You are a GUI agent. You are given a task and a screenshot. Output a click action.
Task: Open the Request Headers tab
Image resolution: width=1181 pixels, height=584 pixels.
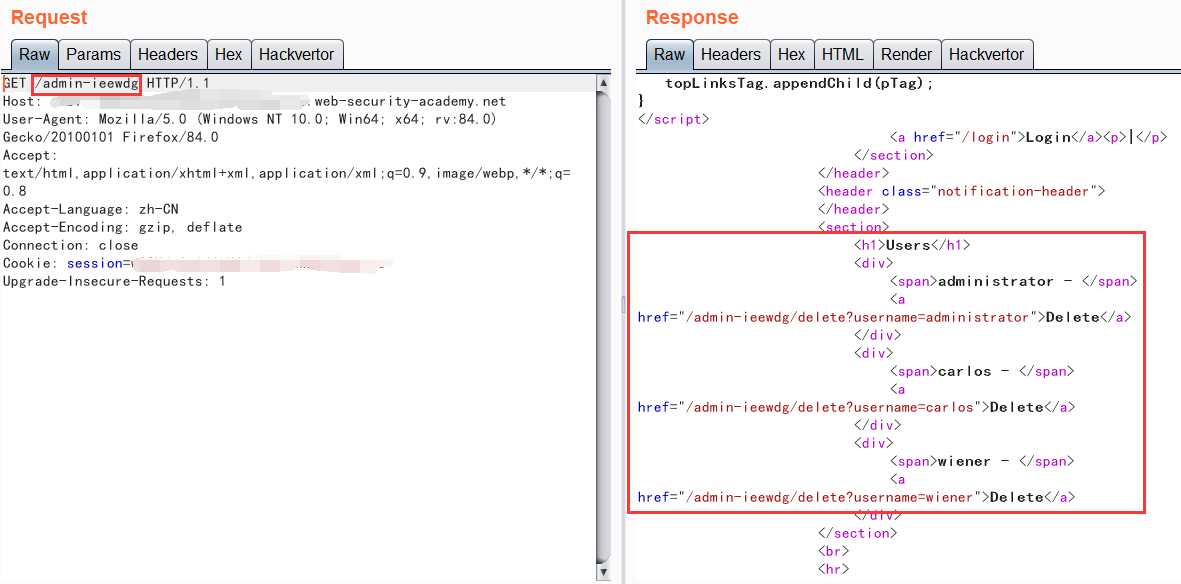click(168, 55)
